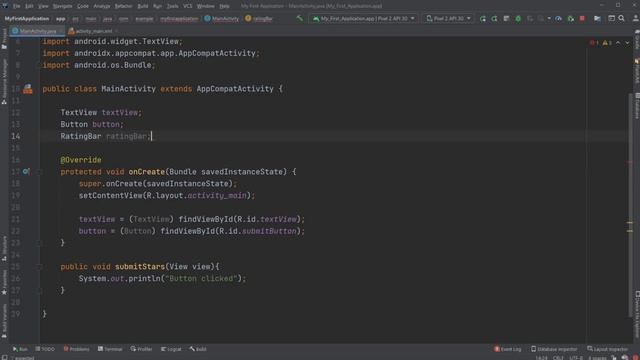640x360 pixels.
Task: Open the Event Log button
Action: point(508,349)
